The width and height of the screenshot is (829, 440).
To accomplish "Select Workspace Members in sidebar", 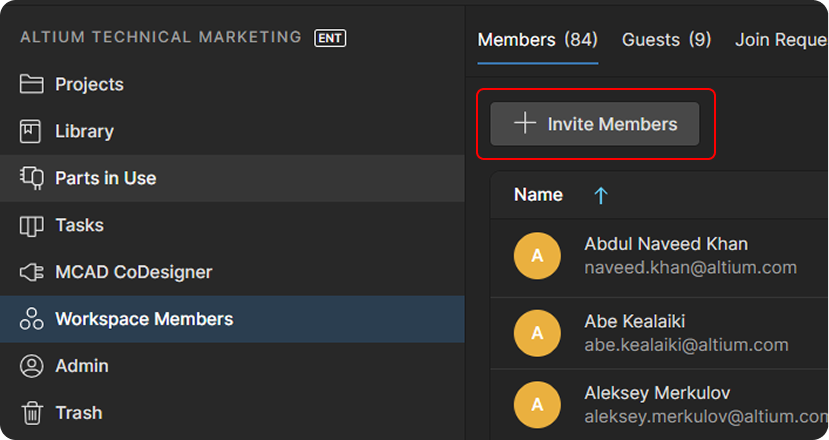I will click(232, 319).
